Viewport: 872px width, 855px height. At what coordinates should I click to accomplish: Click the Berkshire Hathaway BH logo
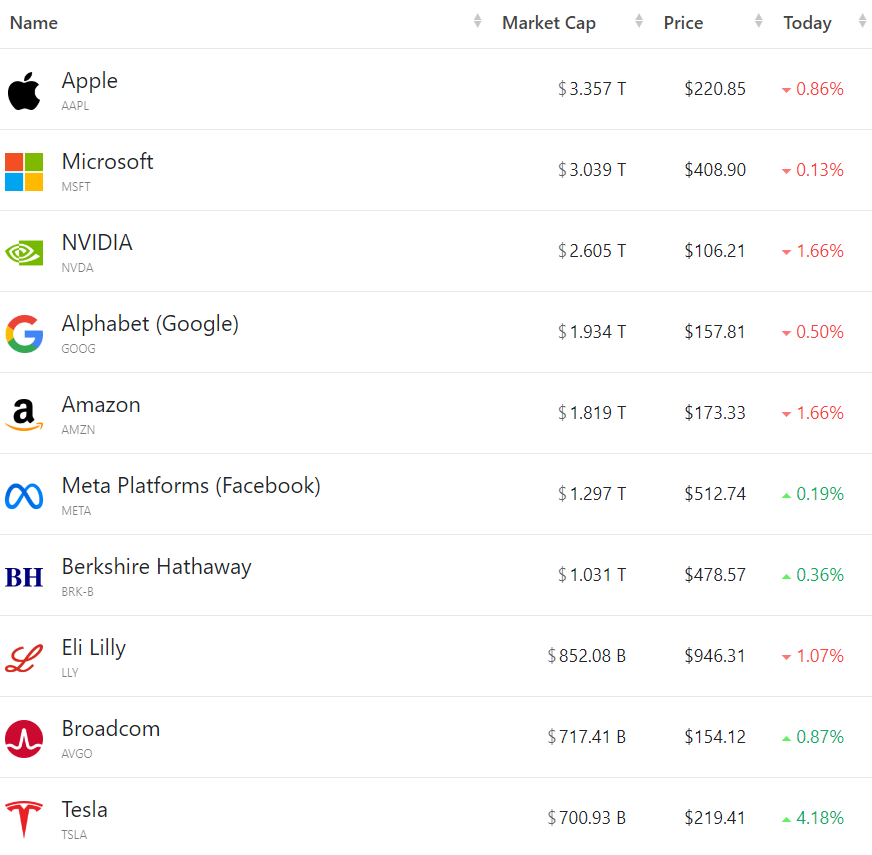(24, 576)
